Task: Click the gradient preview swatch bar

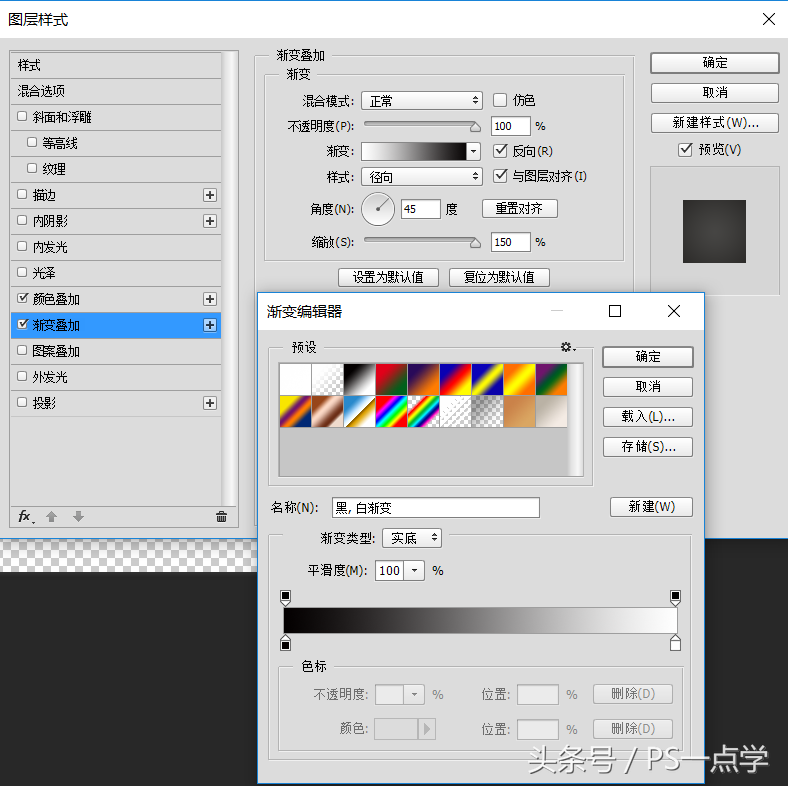Action: [x=414, y=151]
